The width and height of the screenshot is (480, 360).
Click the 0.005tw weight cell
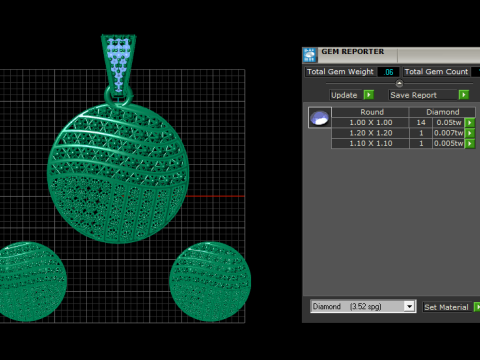(x=449, y=143)
